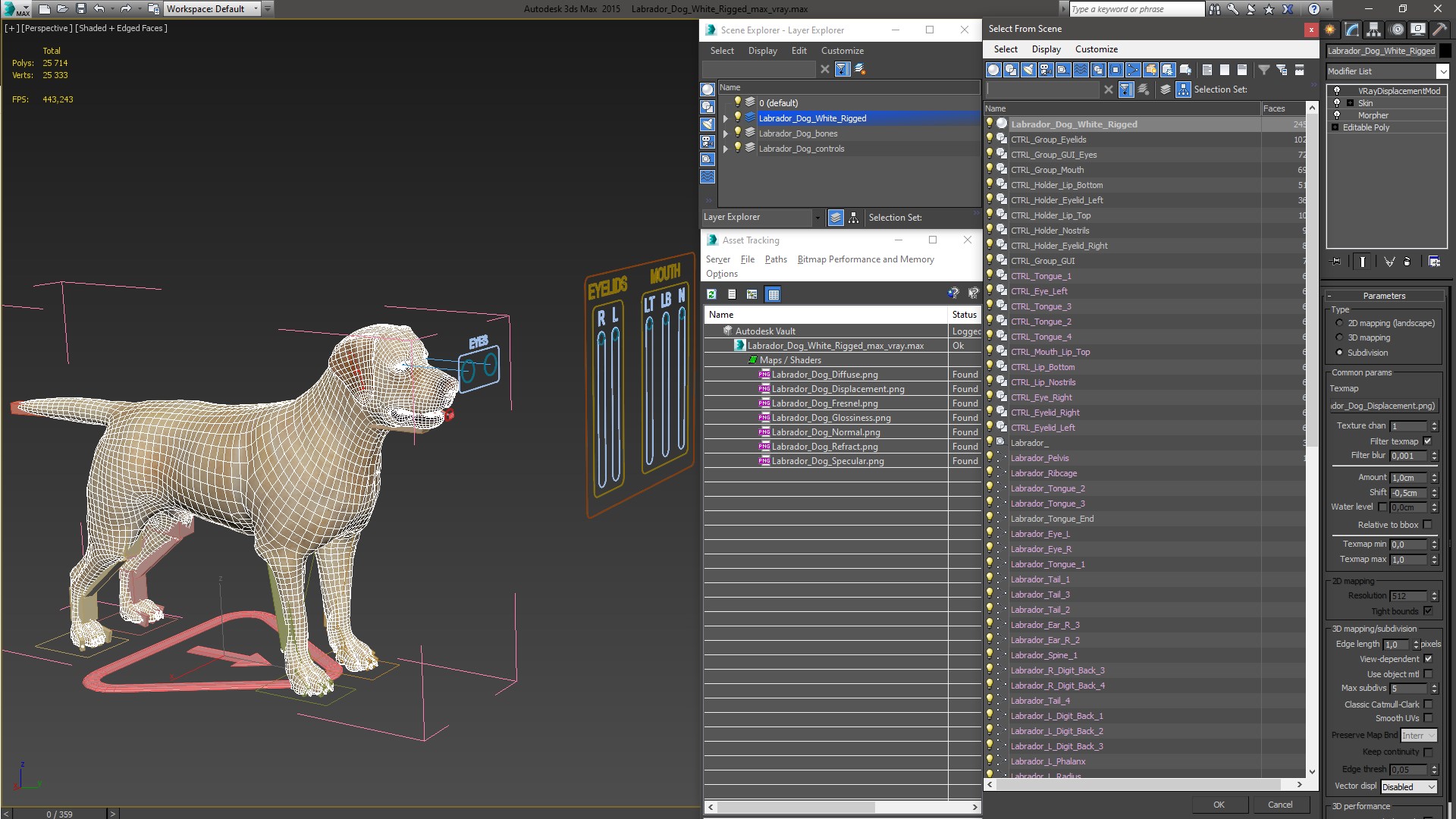Open Display menu in Scene Explorer window
Screen dimensions: 1456x819
click(x=762, y=51)
